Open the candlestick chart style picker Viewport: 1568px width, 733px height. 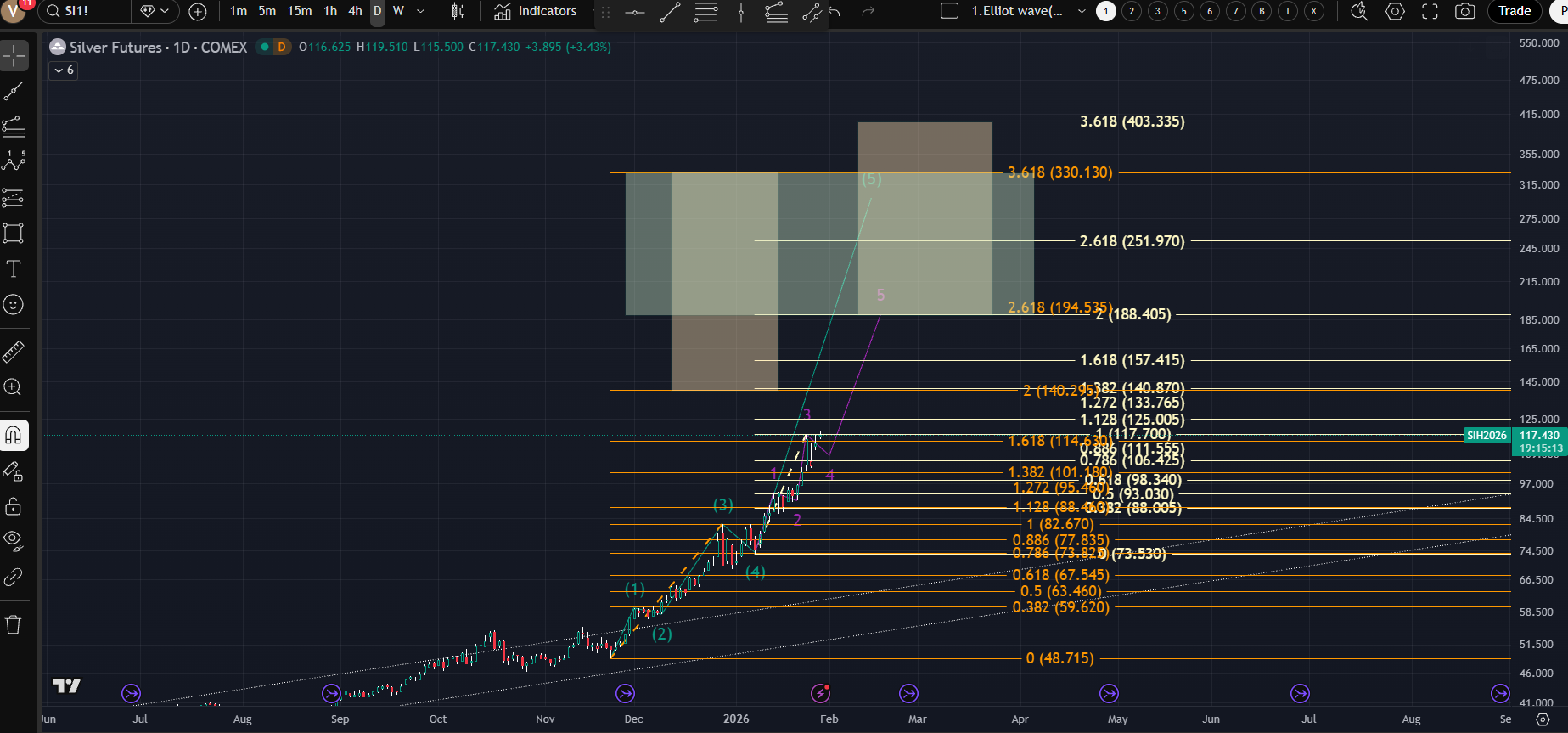tap(458, 11)
